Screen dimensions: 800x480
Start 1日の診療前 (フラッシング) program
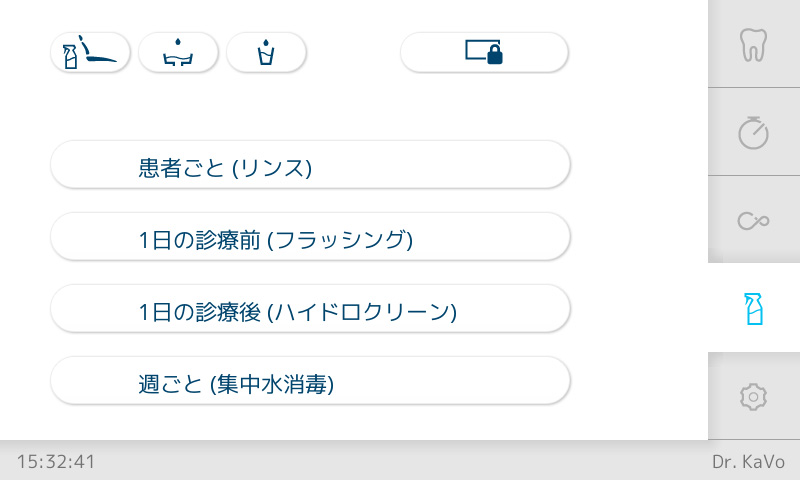pyautogui.click(x=310, y=236)
